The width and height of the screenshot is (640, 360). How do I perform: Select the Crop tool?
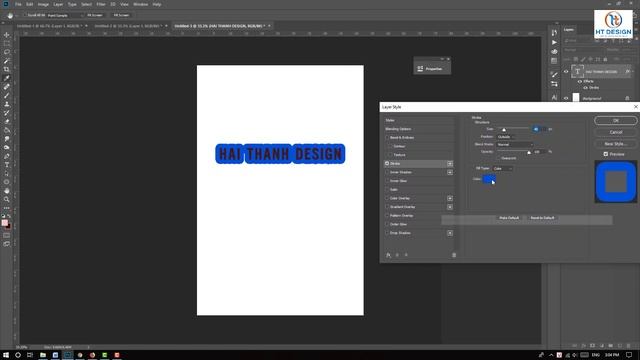pyautogui.click(x=7, y=69)
